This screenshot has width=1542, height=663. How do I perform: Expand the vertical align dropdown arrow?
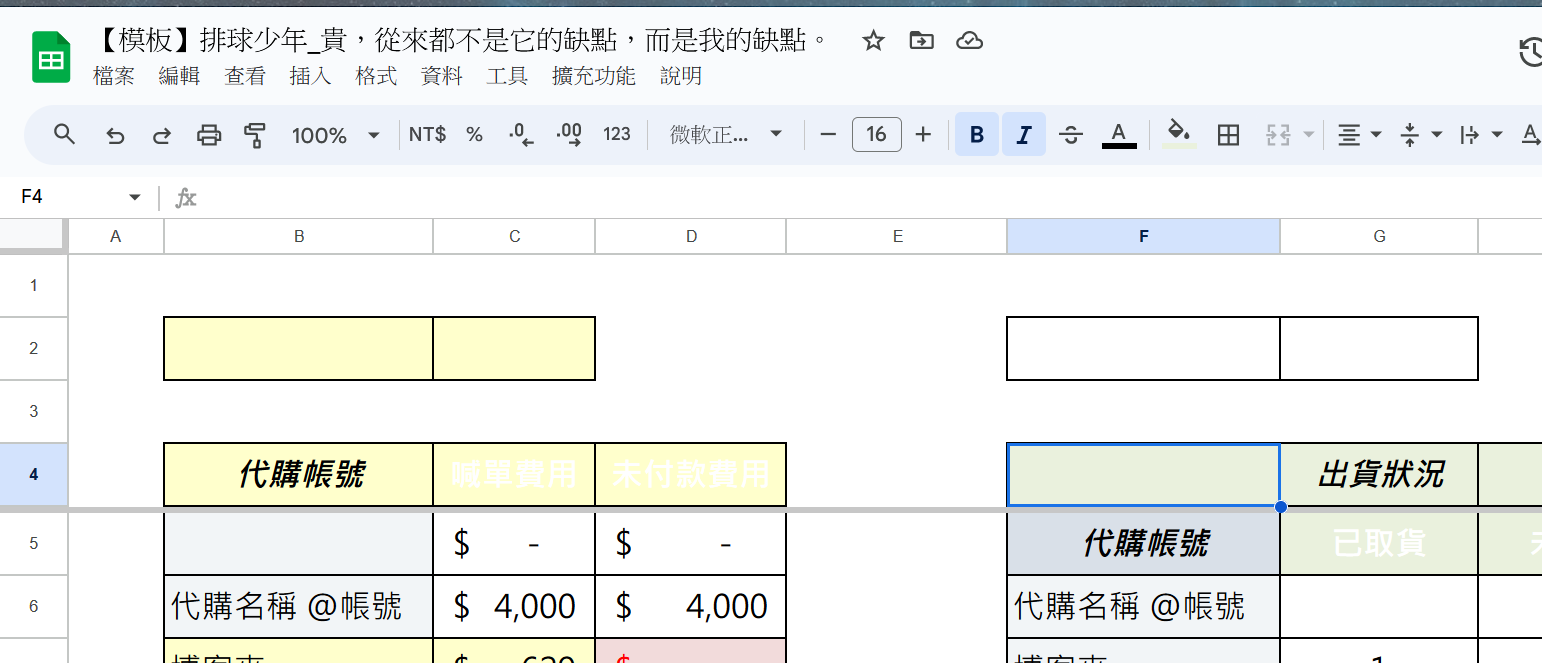pyautogui.click(x=1437, y=135)
